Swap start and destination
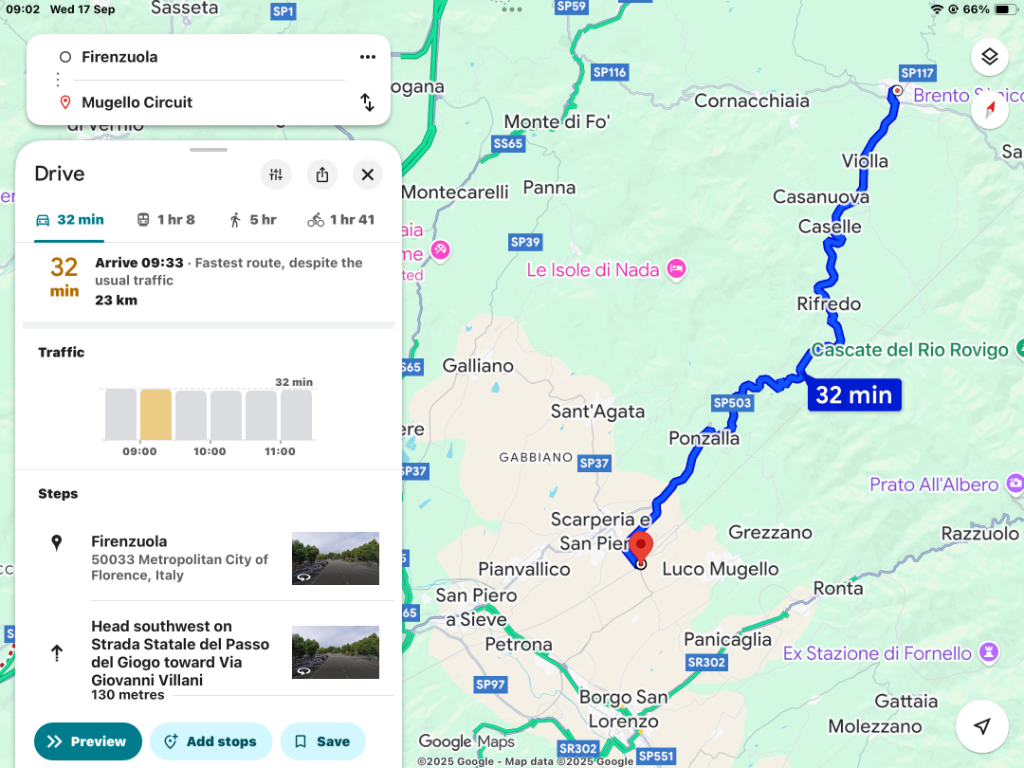This screenshot has width=1024, height=768. point(368,103)
